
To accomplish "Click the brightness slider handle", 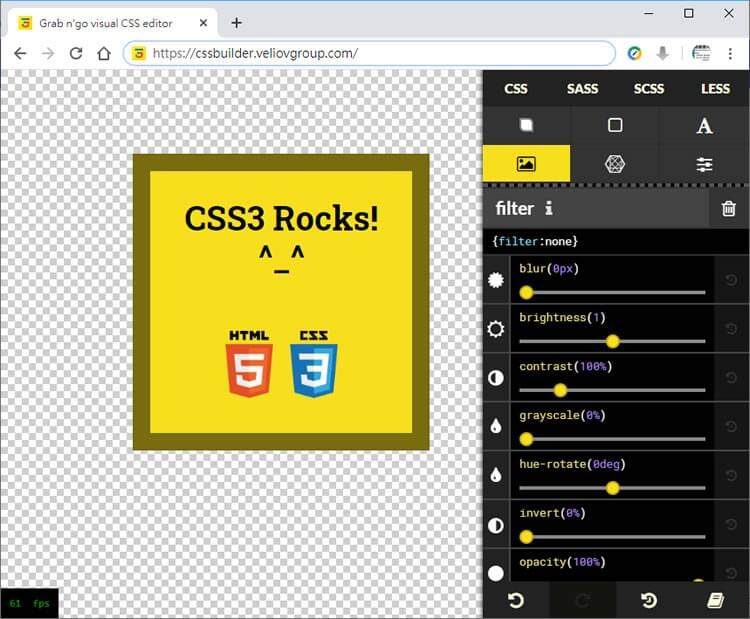I will point(612,341).
